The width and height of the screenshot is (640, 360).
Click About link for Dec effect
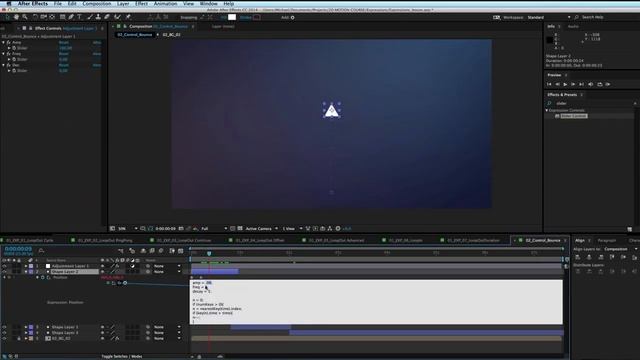click(97, 65)
